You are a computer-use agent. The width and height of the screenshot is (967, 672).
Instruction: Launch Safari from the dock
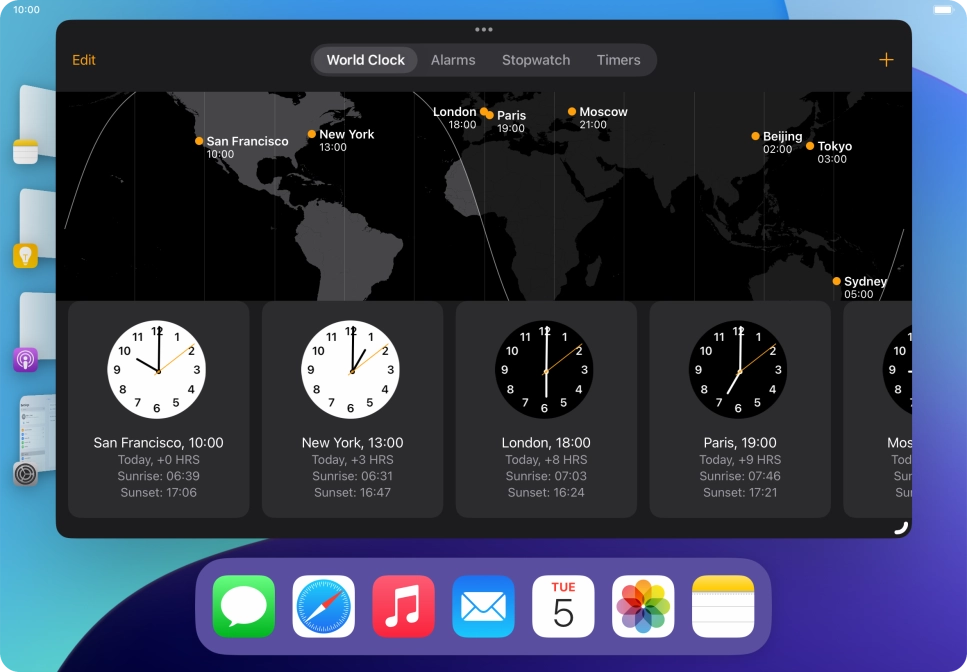tap(322, 605)
